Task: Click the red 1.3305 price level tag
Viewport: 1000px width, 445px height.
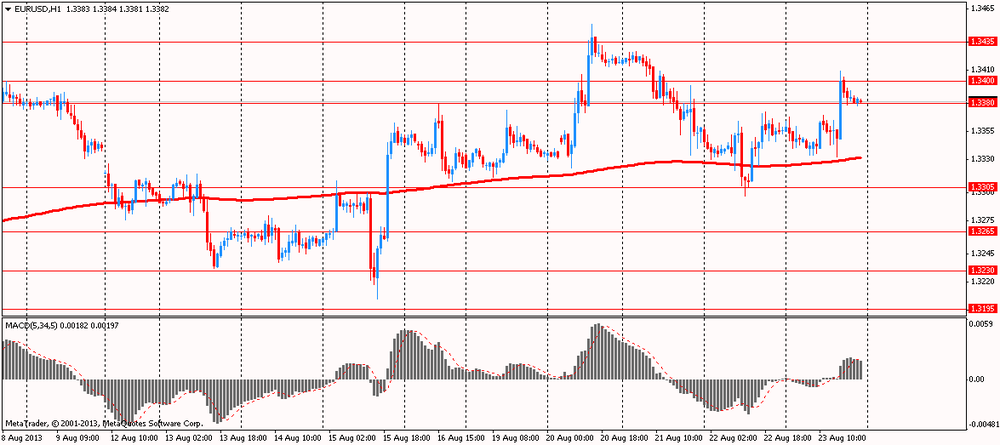Action: (x=982, y=187)
